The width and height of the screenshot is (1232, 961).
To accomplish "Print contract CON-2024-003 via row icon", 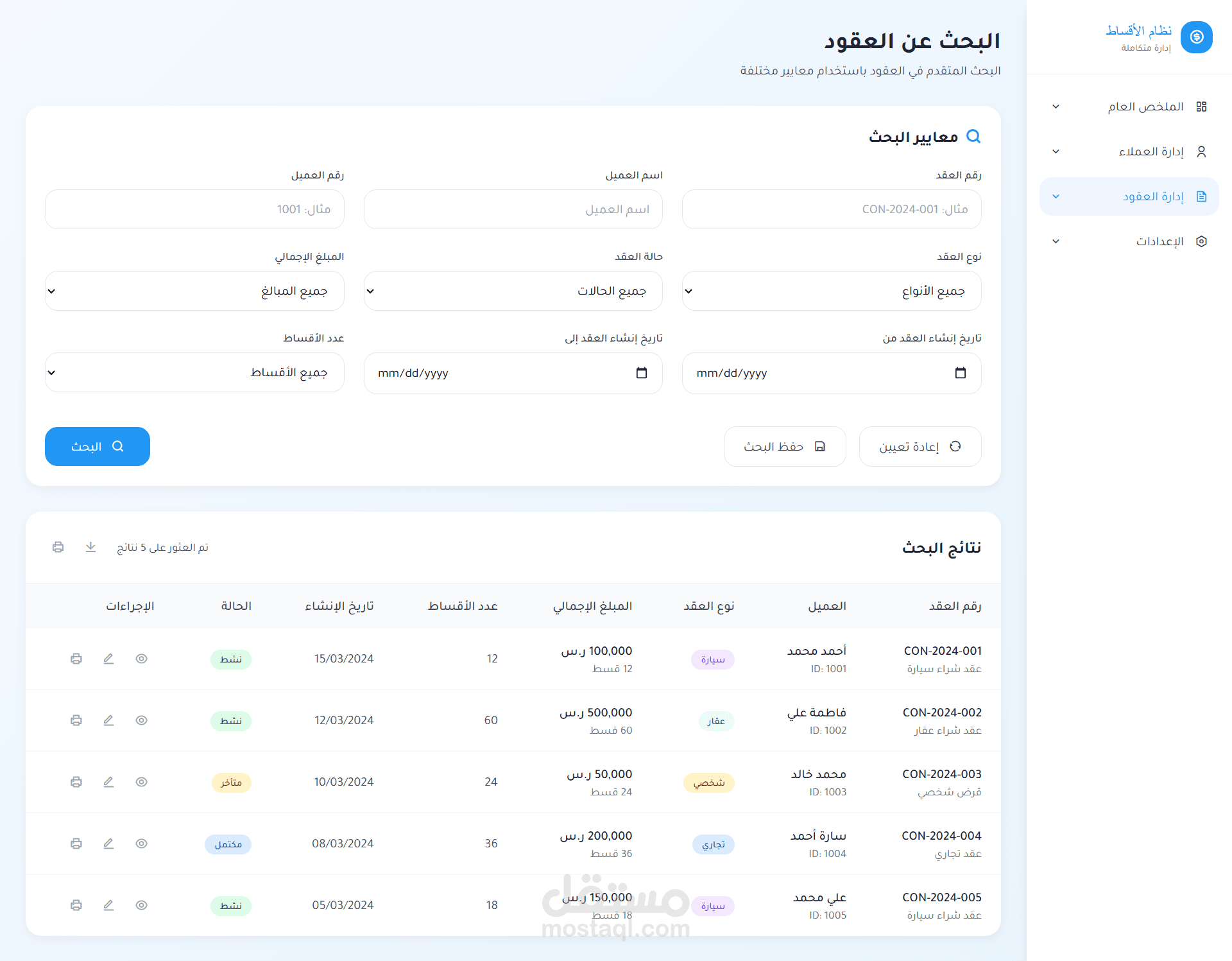I will (x=76, y=782).
